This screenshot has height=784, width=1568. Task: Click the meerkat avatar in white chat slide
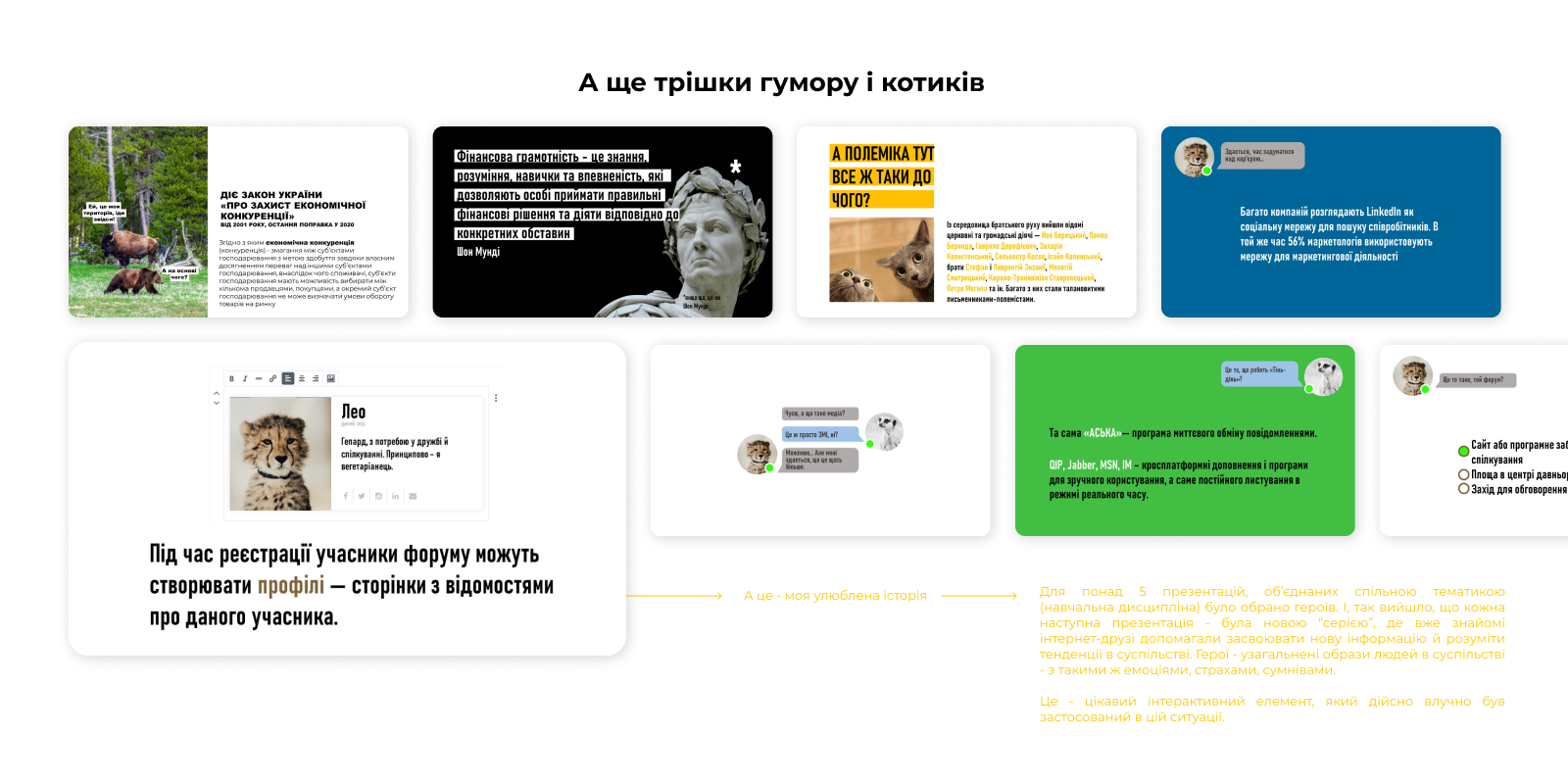884,431
